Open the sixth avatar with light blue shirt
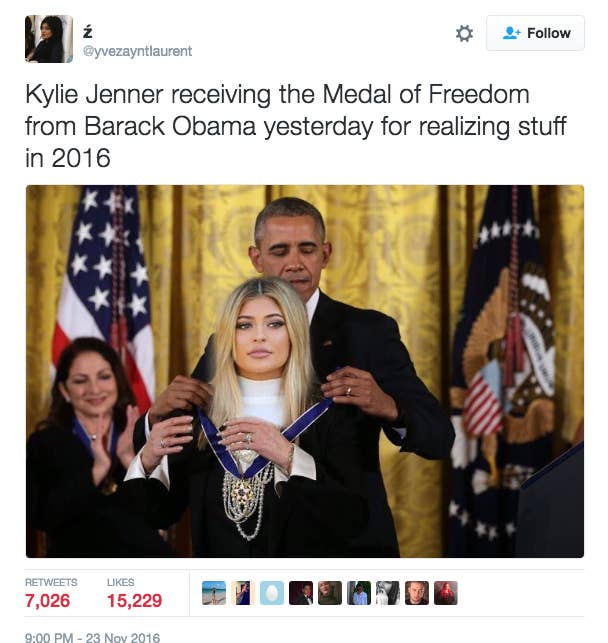This screenshot has height=643, width=608. (359, 593)
